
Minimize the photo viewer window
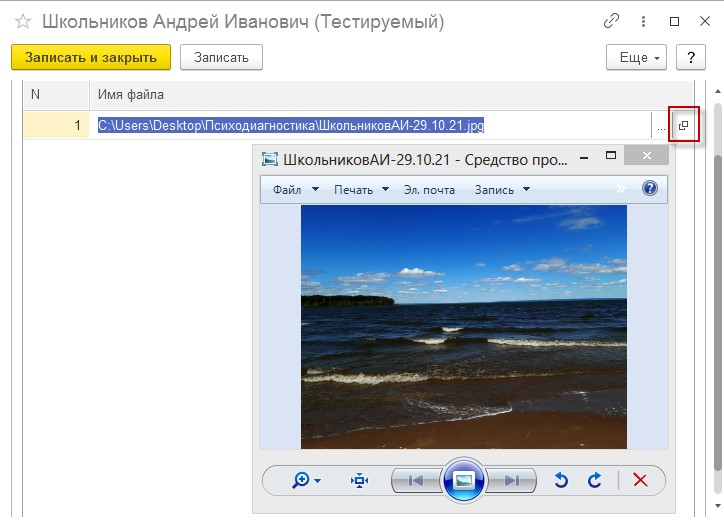coord(584,158)
